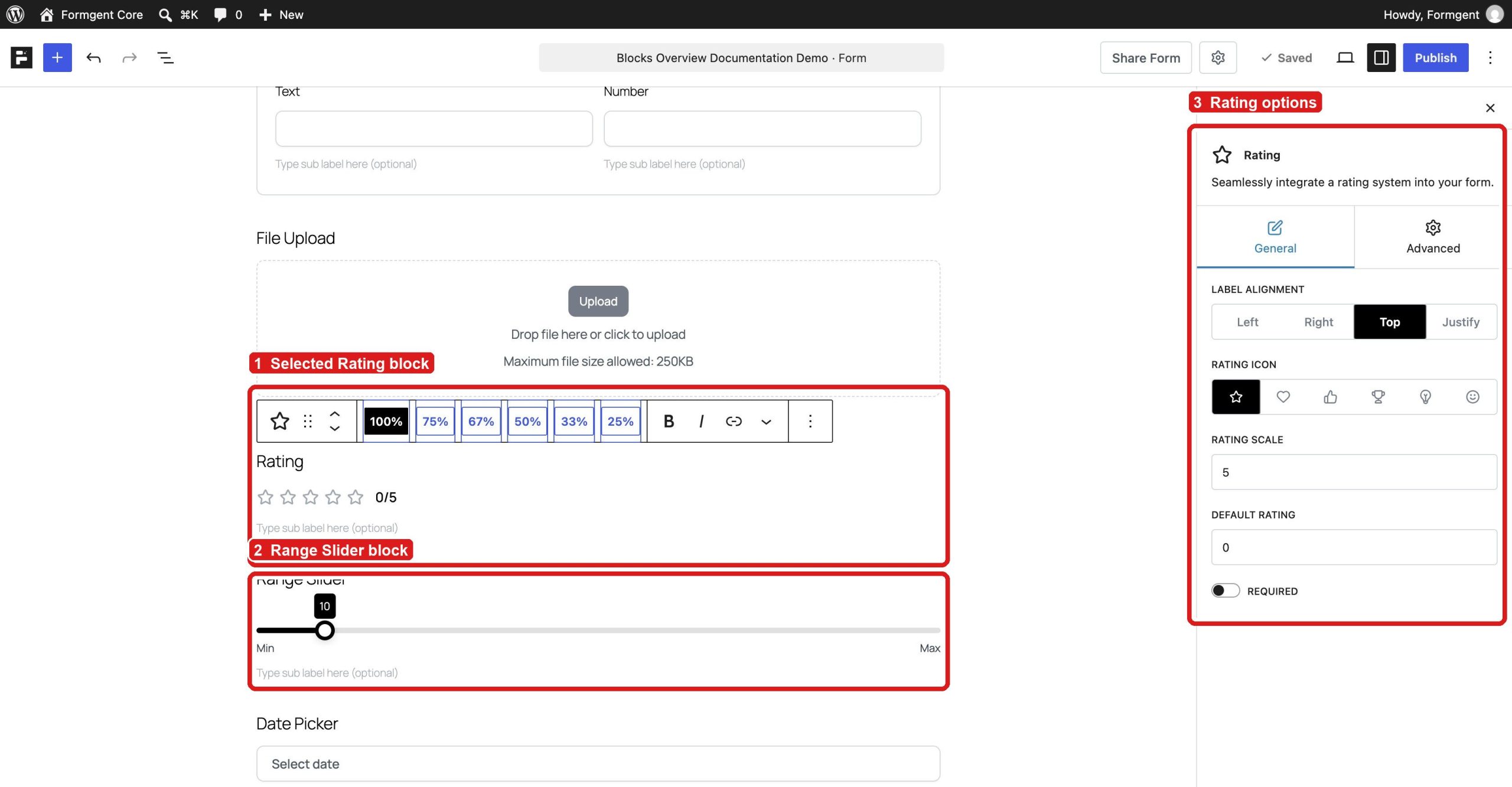Expand the more formatting options chevron
Screen dimensions: 1512x787
(x=766, y=422)
